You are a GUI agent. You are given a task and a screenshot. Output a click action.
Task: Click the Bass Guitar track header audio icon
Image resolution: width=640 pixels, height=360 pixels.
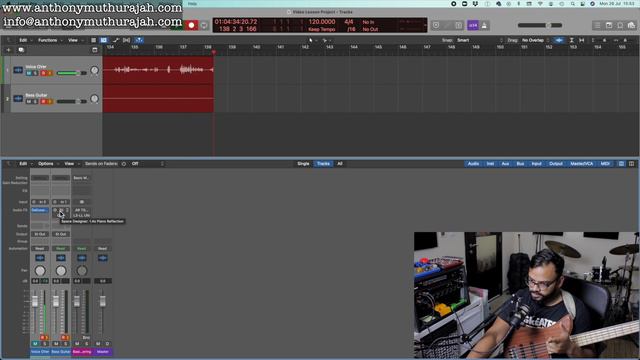[18, 98]
